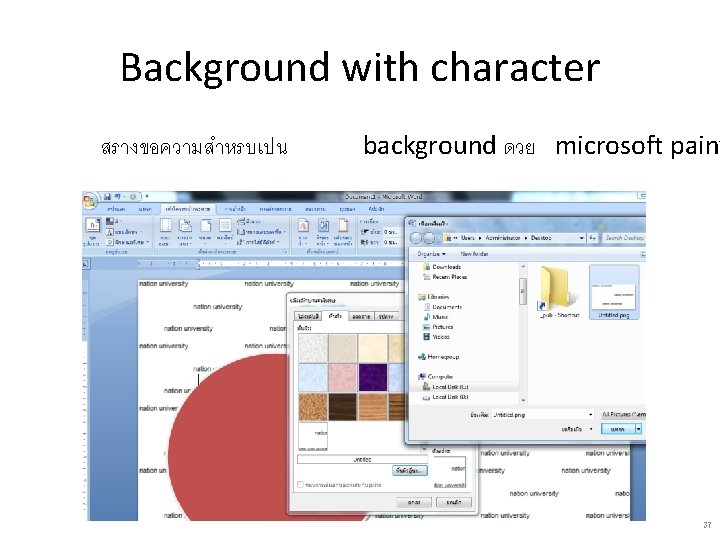Select the cork texture swatch
Screen dimensions: 720x540
click(x=313, y=407)
